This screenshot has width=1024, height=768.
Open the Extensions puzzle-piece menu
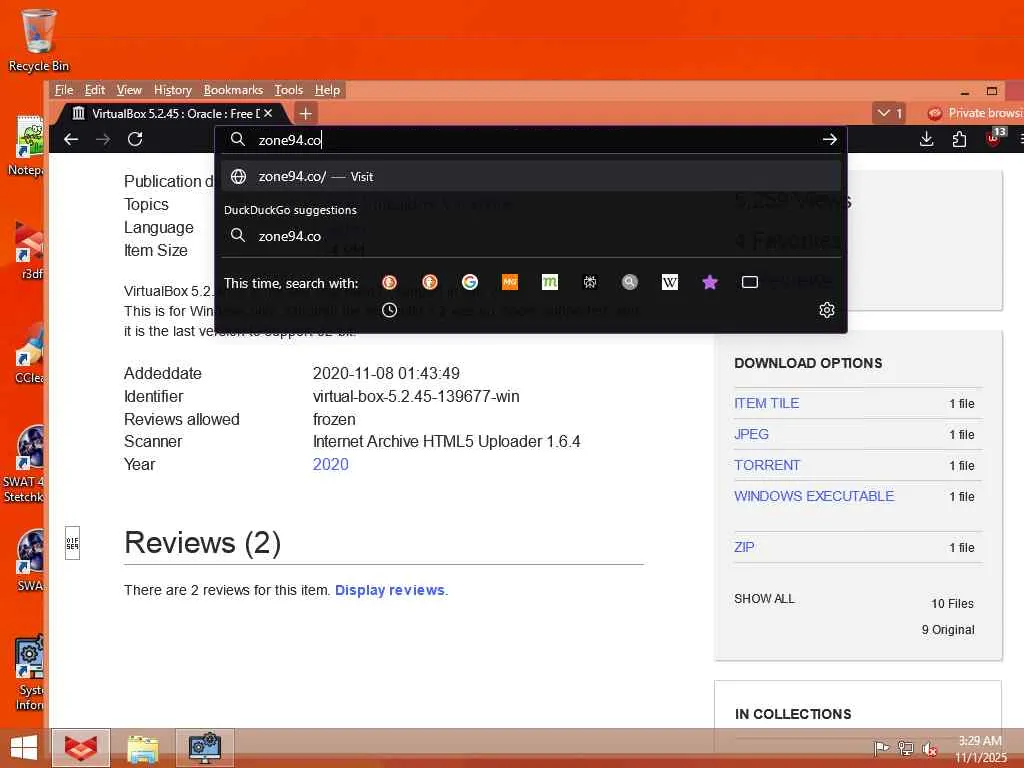(959, 139)
